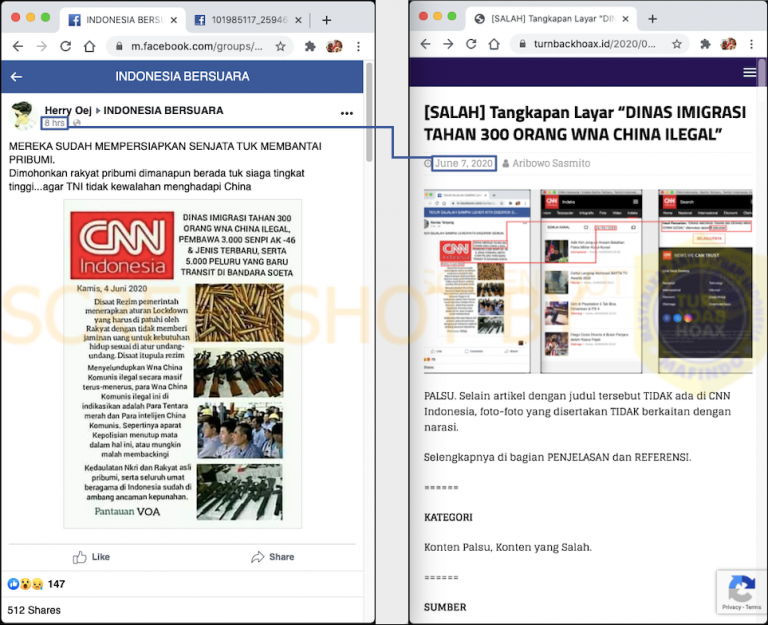Viewport: 768px width, 625px height.
Task: Open extensions puzzle icon in the Facebook window
Action: tap(310, 47)
